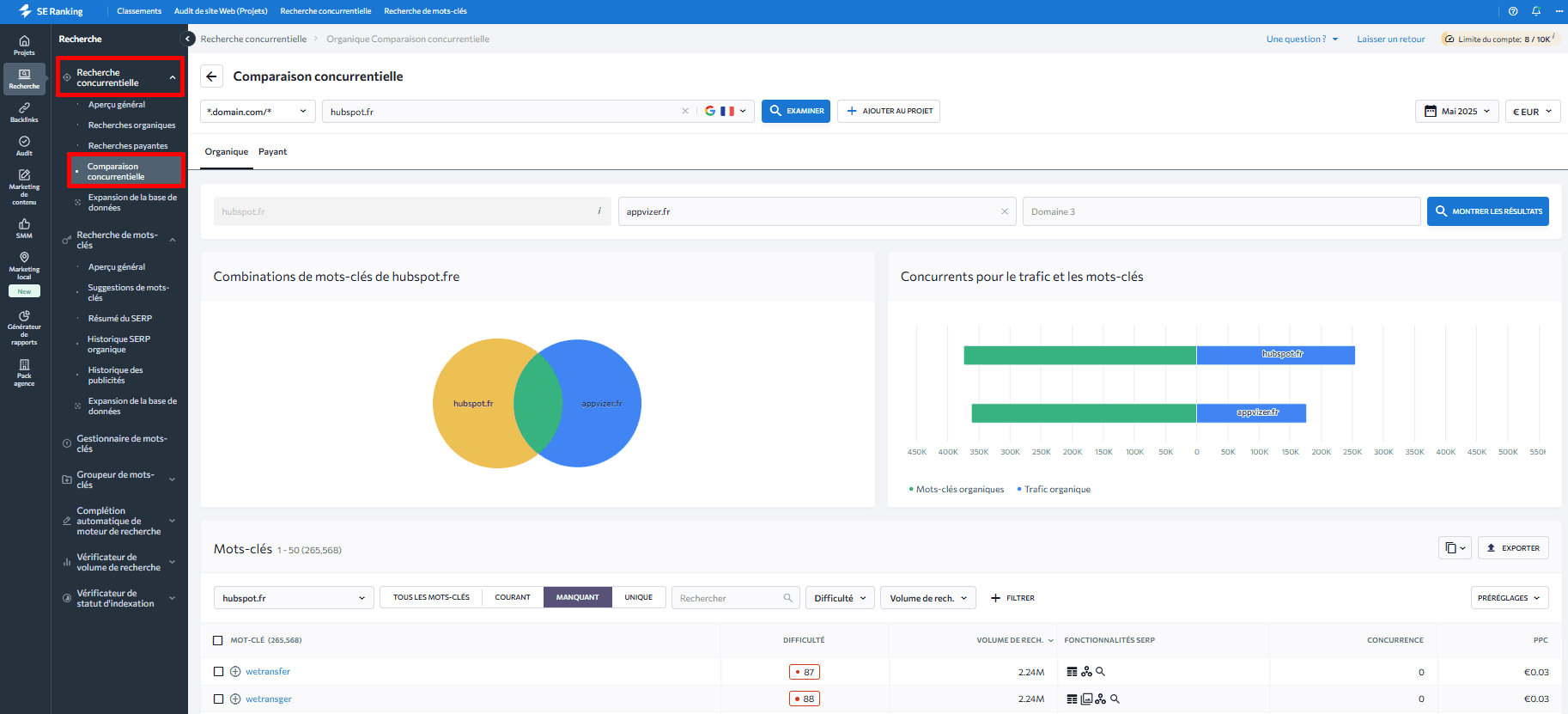This screenshot has height=714, width=1568.
Task: Add wetransfer keyword with plus icon
Action: (235, 672)
